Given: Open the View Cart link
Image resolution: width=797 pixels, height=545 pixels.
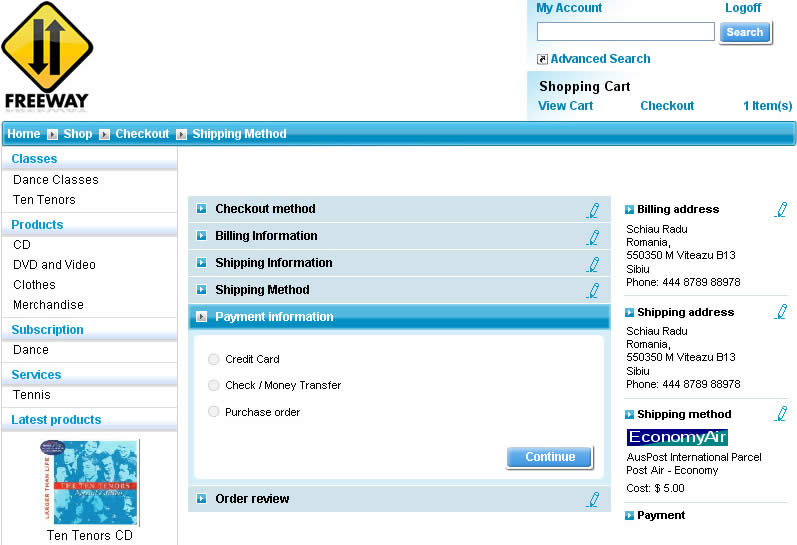Looking at the screenshot, I should tap(565, 106).
